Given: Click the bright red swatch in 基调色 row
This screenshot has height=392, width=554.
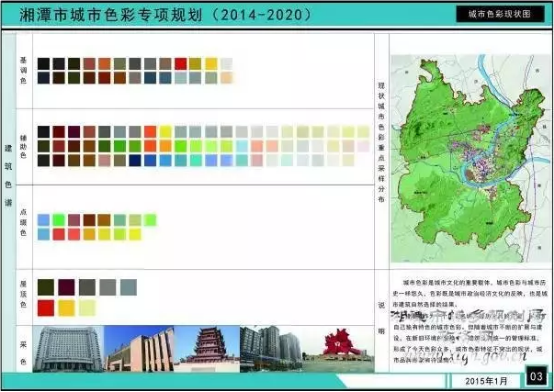Looking at the screenshot, I should point(181,64).
